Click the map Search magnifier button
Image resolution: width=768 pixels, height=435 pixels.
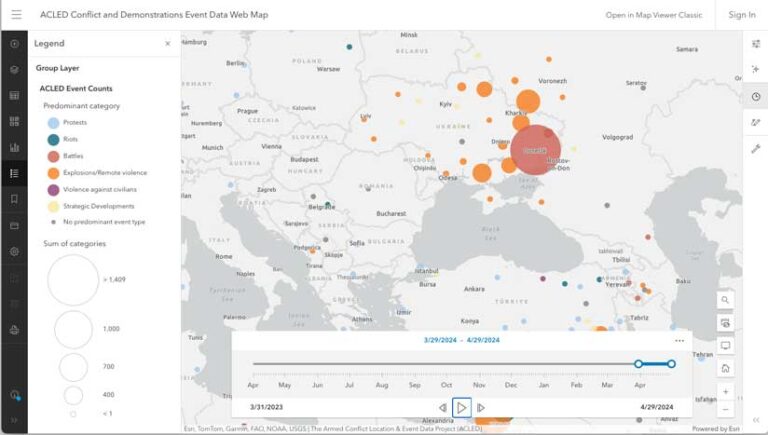[725, 300]
